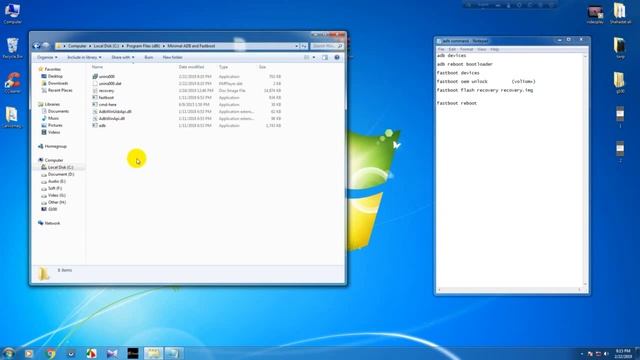
Task: Click Program Files (x86) in address breadcrumb
Action: (x=143, y=46)
